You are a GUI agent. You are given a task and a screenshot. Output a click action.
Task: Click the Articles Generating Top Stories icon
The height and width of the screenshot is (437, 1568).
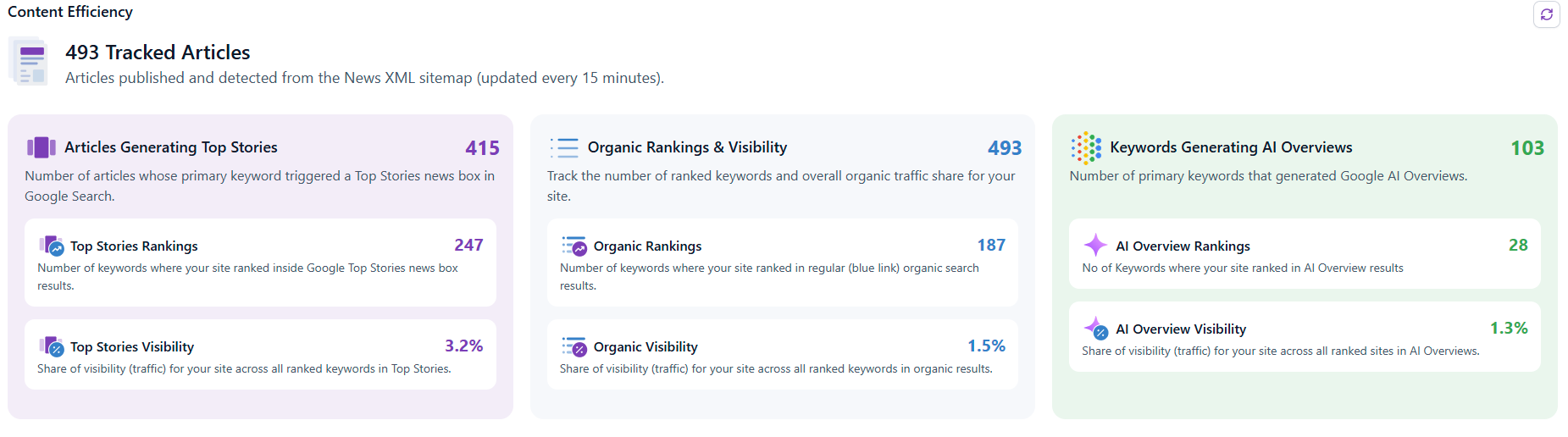click(41, 147)
